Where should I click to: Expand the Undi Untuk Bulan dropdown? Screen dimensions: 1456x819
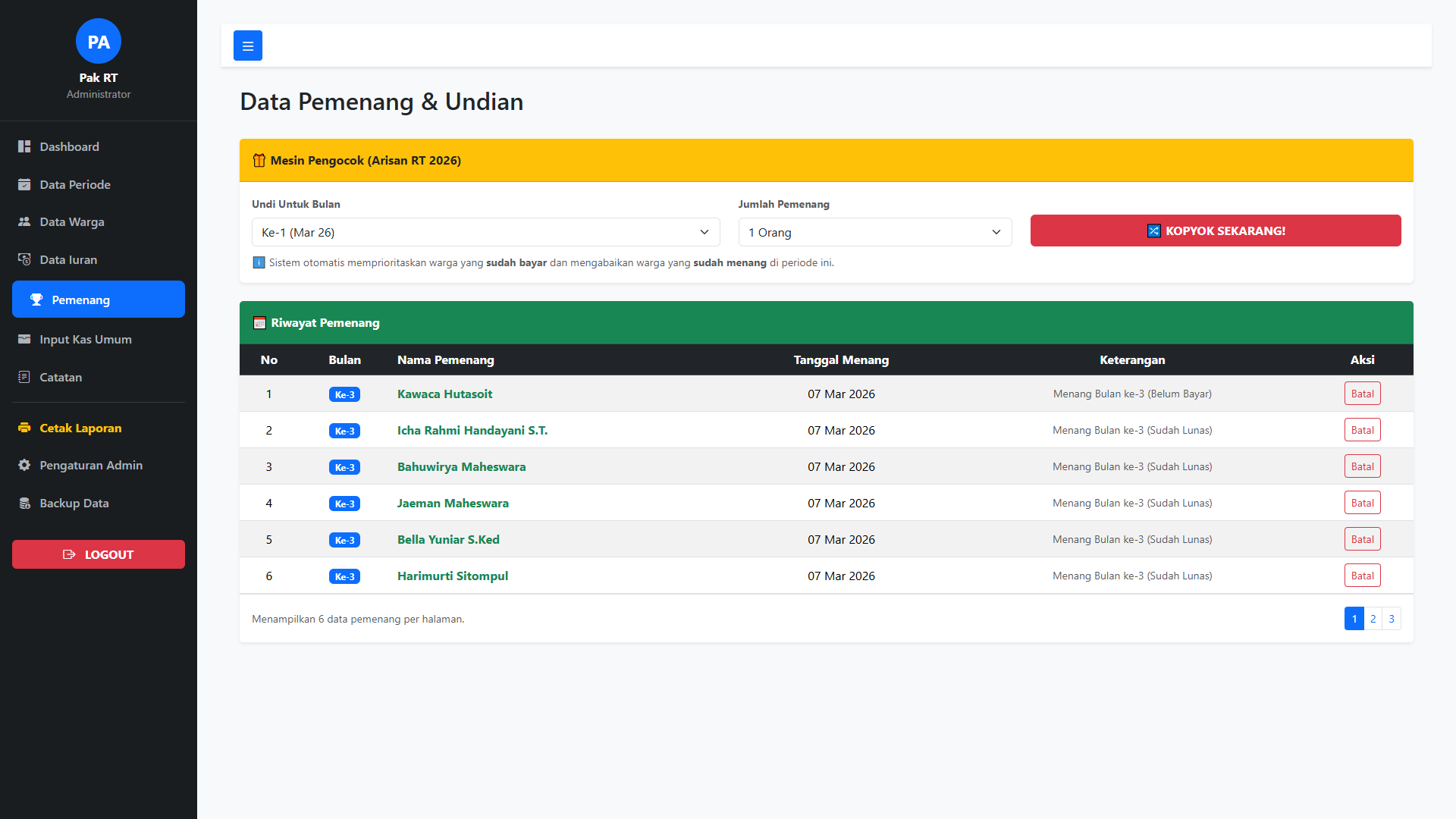coord(485,232)
